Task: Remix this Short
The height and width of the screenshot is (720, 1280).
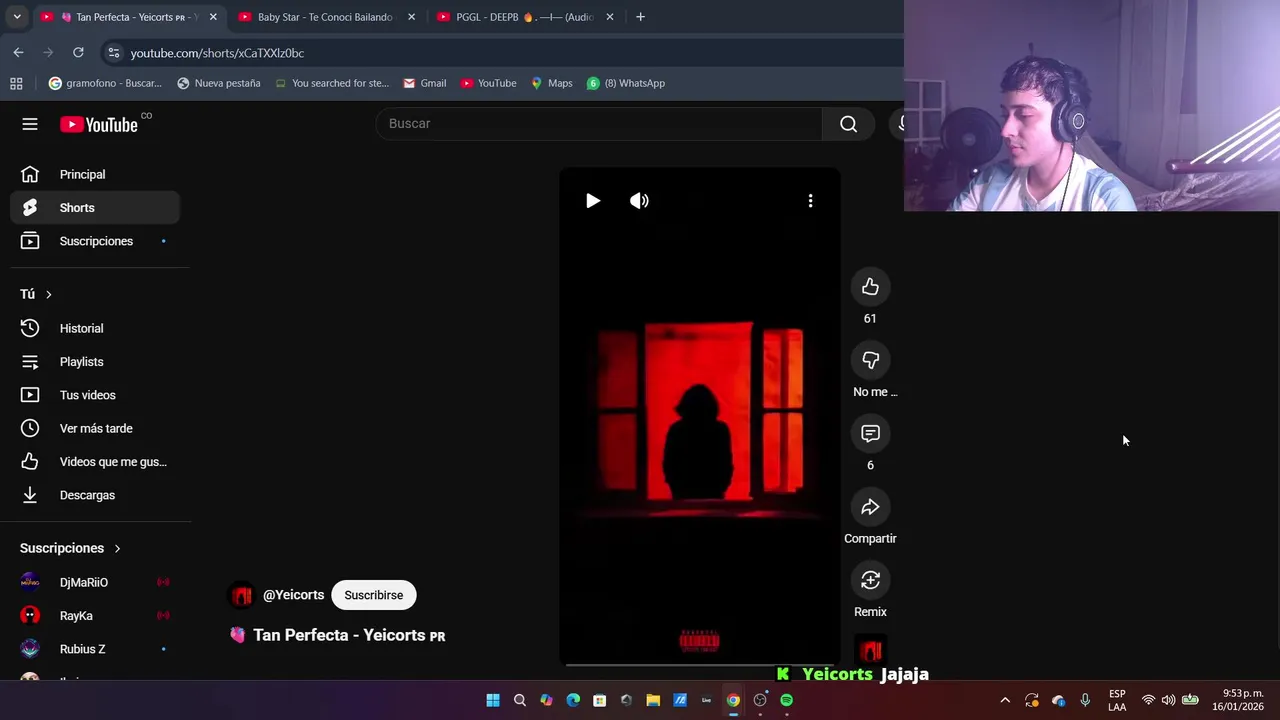Action: click(870, 580)
